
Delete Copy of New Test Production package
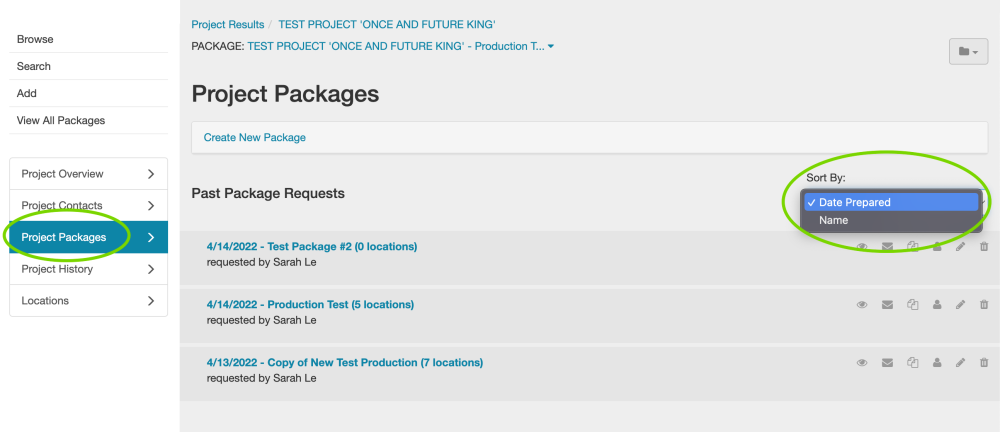(x=984, y=363)
